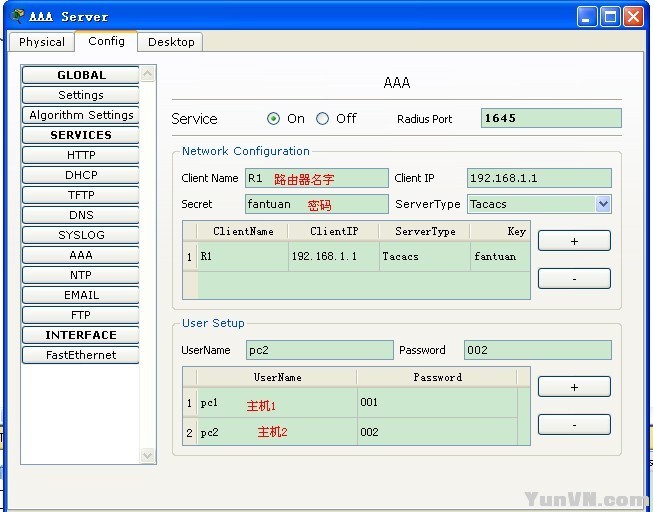Click the SERVICES section header
This screenshot has width=653, height=512.
[x=81, y=135]
